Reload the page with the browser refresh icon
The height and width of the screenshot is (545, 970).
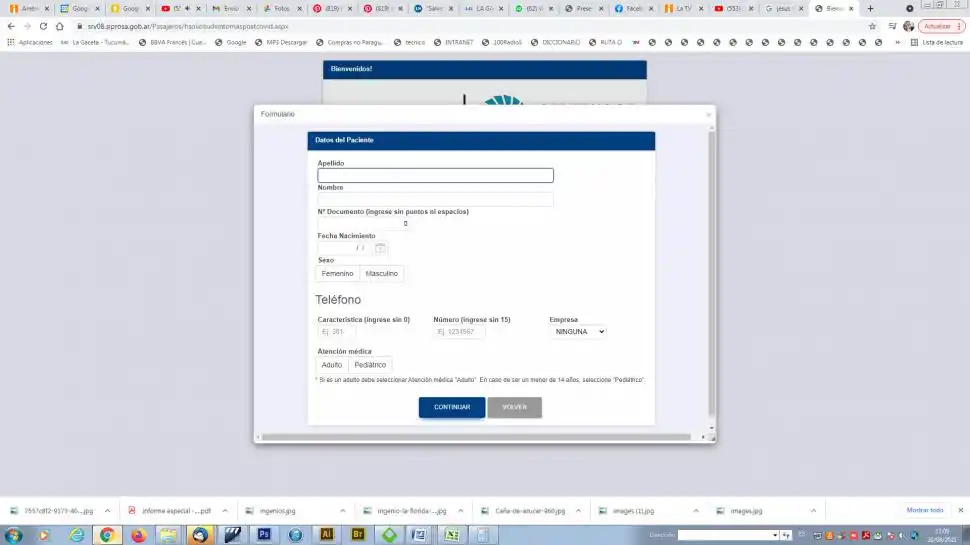44,26
